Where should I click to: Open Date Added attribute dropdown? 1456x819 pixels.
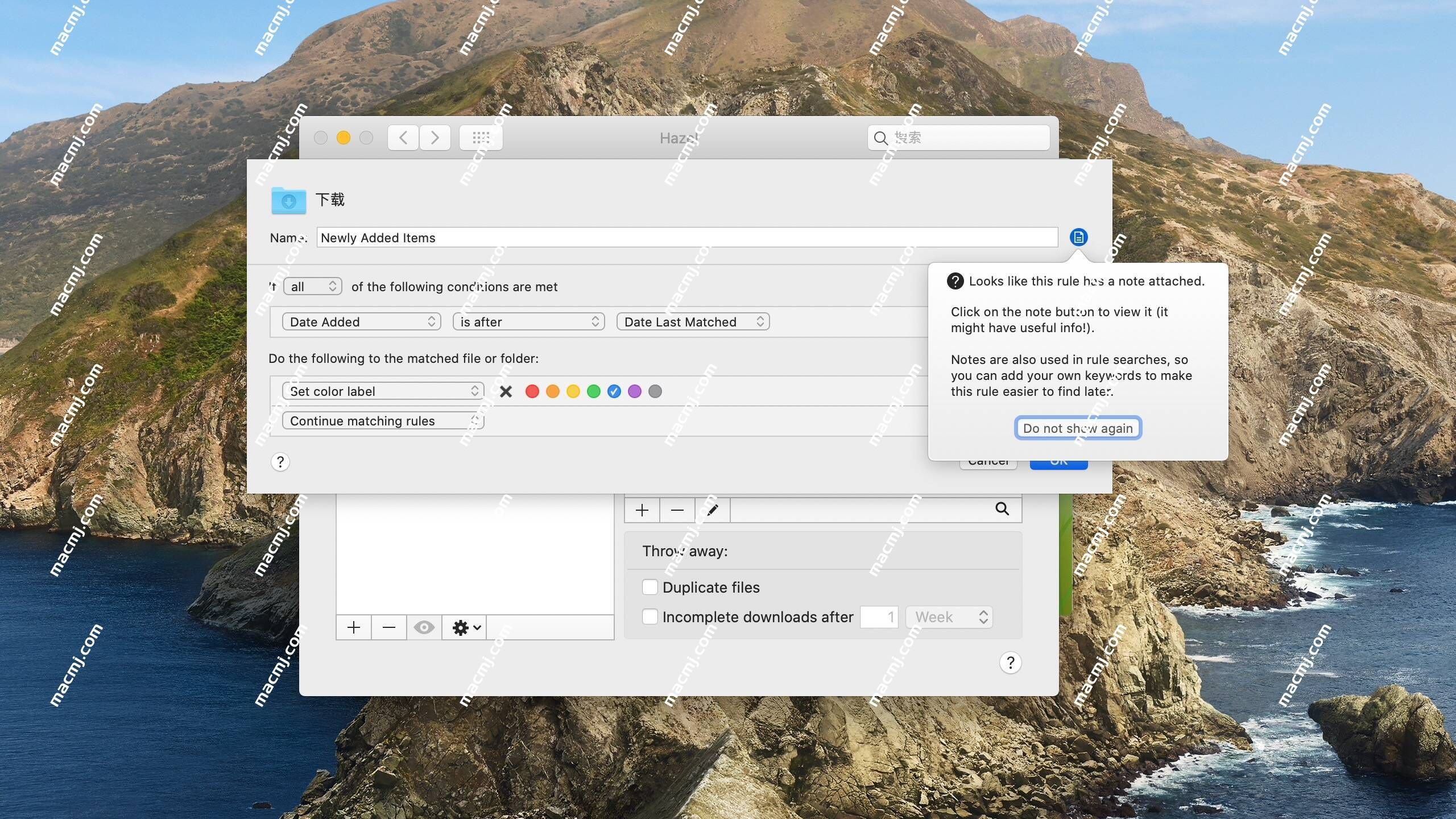(362, 321)
